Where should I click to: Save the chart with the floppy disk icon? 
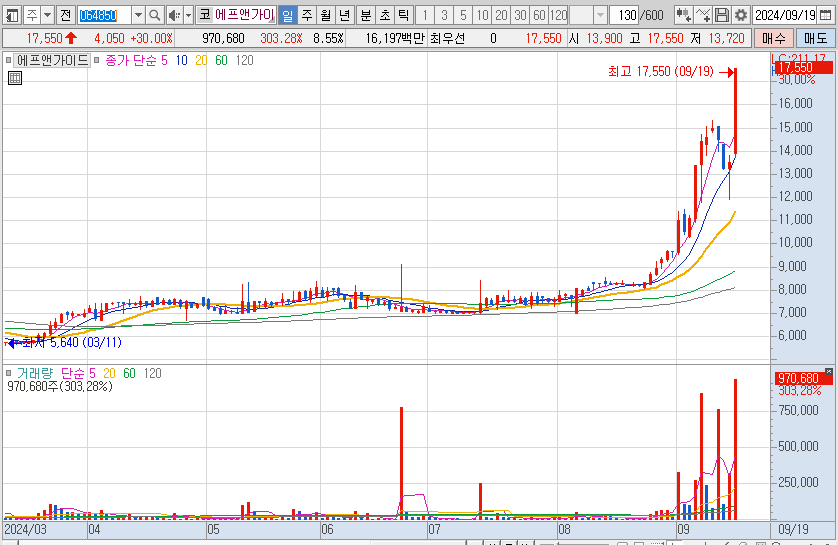722,15
